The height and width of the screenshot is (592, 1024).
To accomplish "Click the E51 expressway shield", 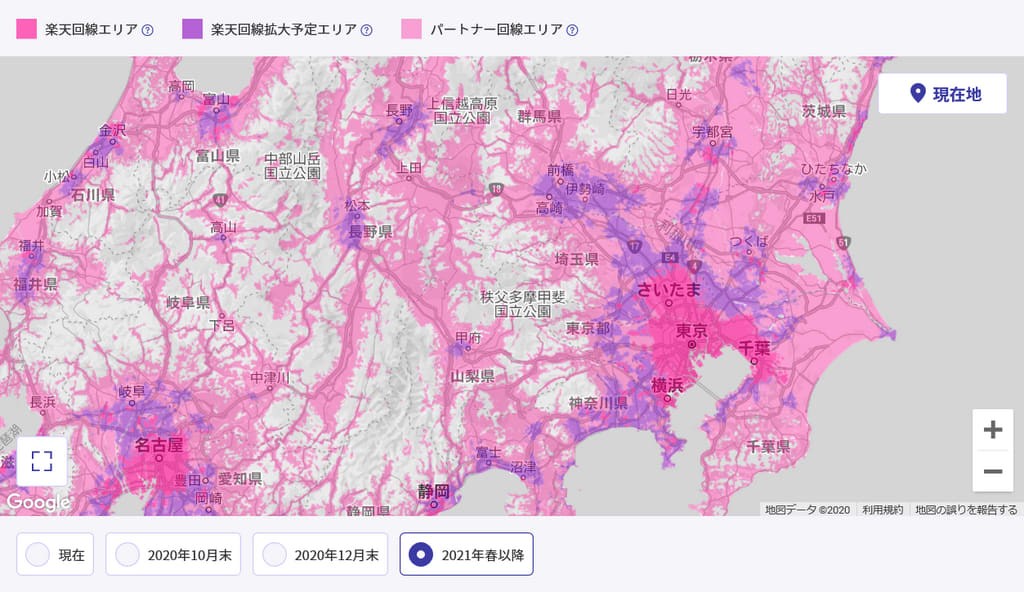I will click(x=814, y=218).
